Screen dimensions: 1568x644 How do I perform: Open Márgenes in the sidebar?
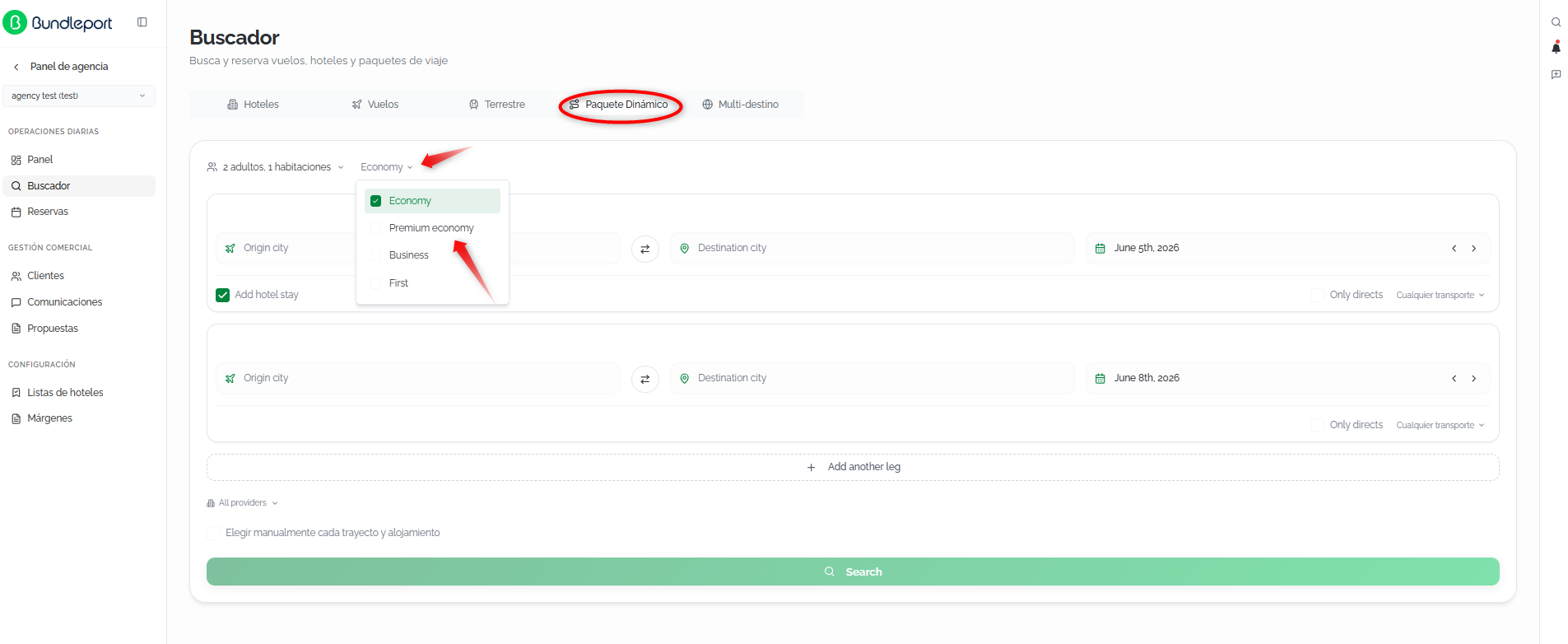point(79,418)
